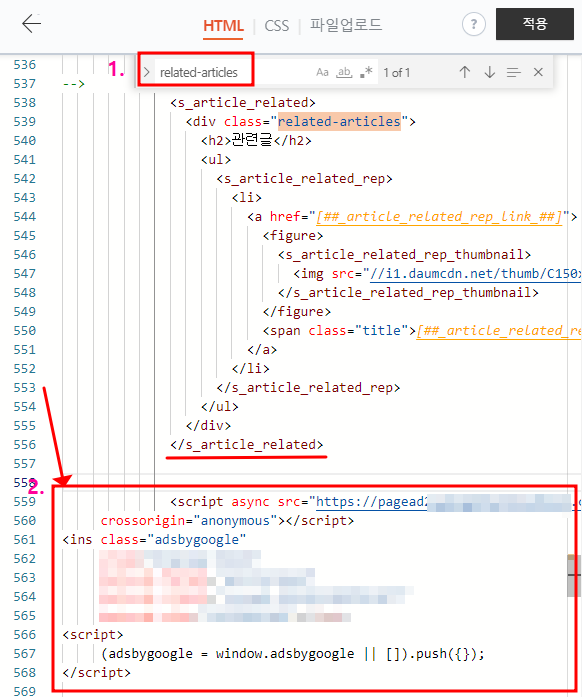Open the CSS tab
The image size is (582, 697).
pos(277,26)
